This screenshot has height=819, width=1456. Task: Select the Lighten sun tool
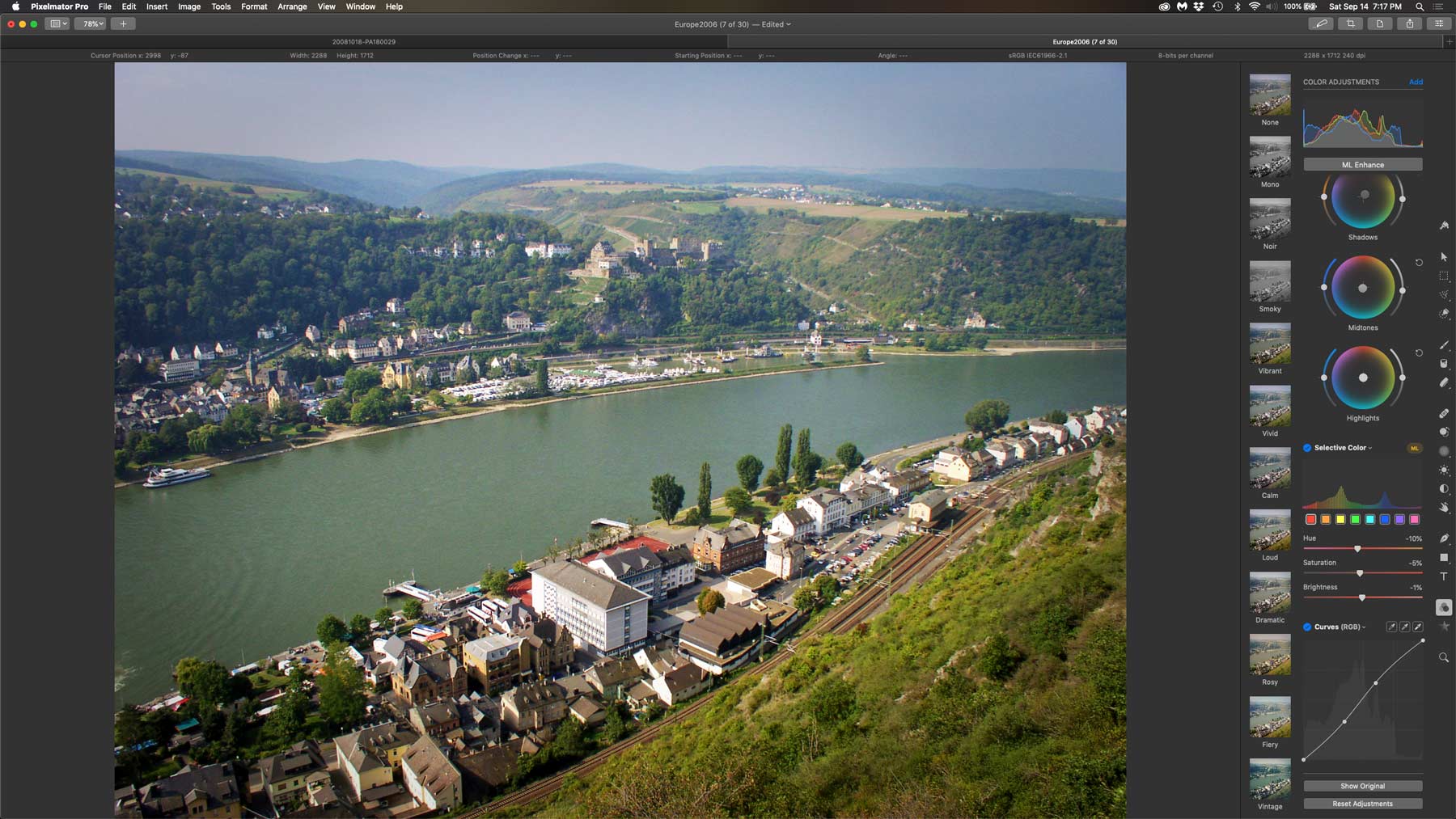(1444, 470)
